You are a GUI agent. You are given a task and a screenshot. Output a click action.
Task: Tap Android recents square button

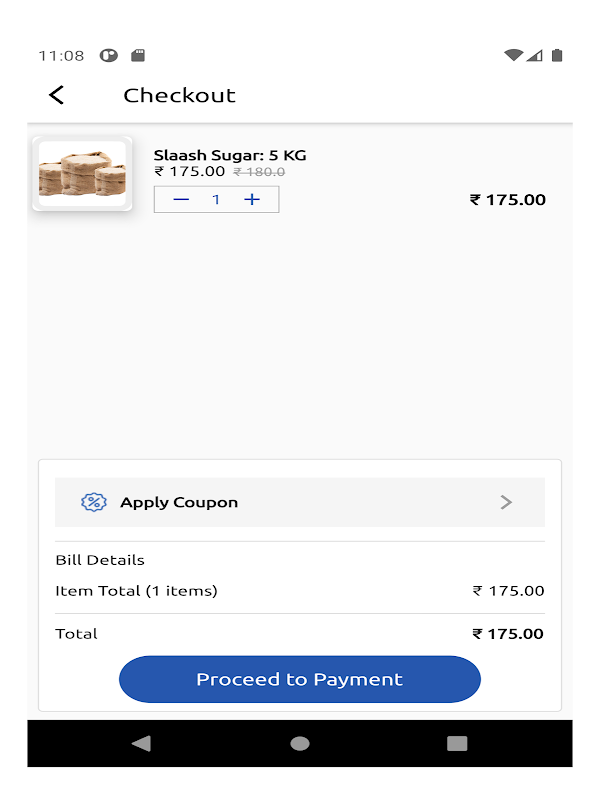[457, 743]
